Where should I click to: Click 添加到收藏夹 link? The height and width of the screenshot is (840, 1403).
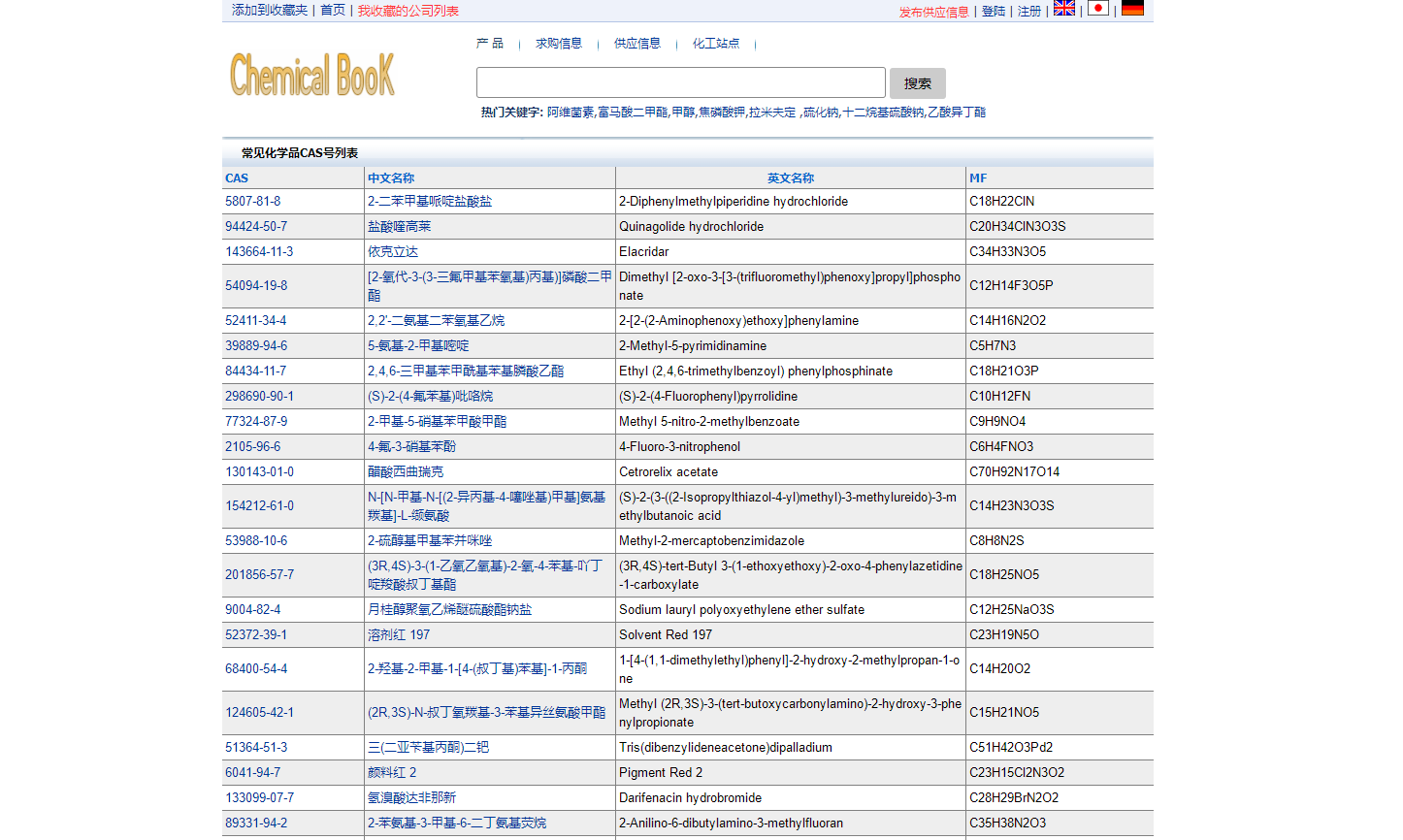tap(270, 11)
